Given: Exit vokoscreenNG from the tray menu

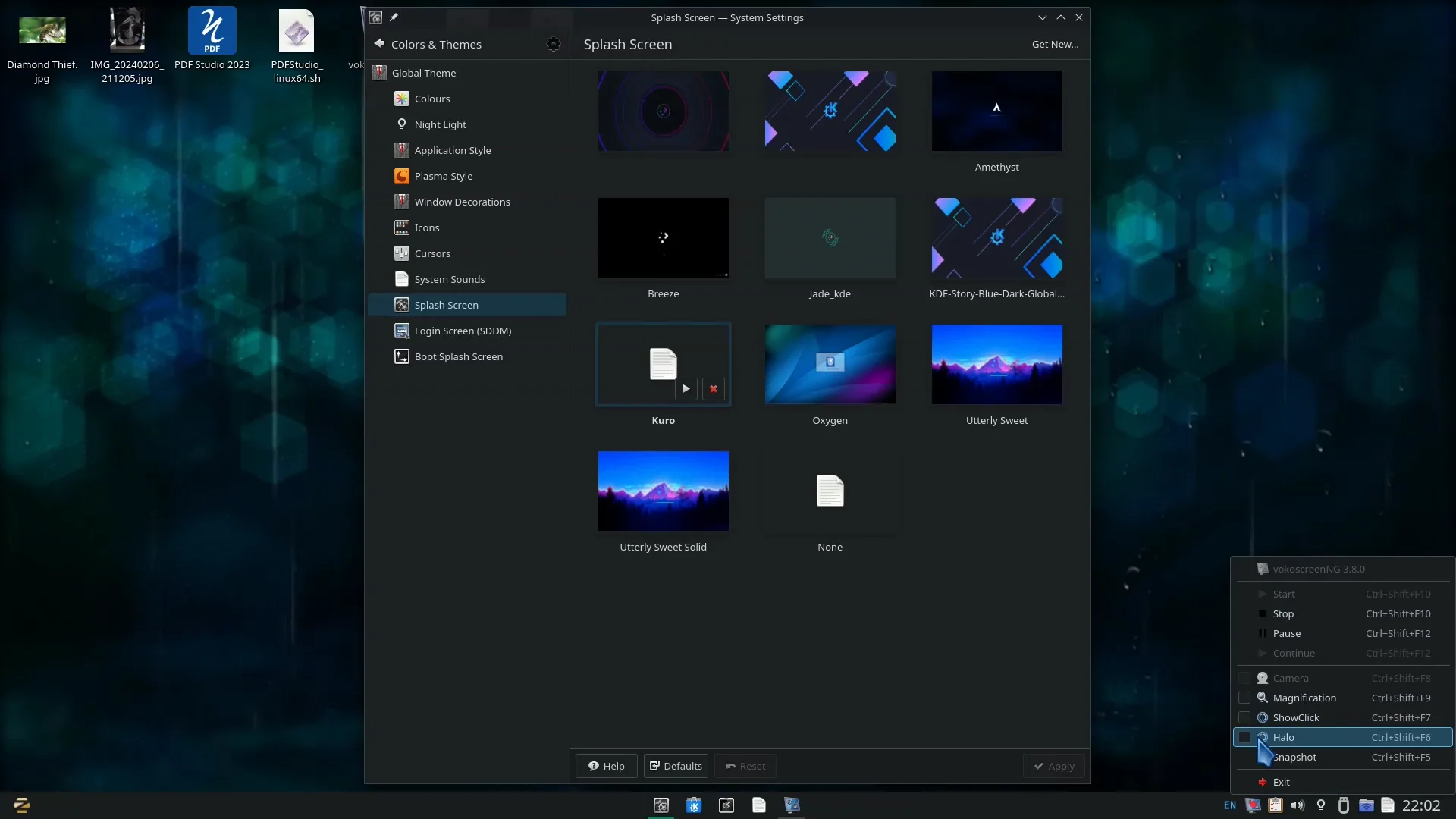Looking at the screenshot, I should click(x=1342, y=782).
